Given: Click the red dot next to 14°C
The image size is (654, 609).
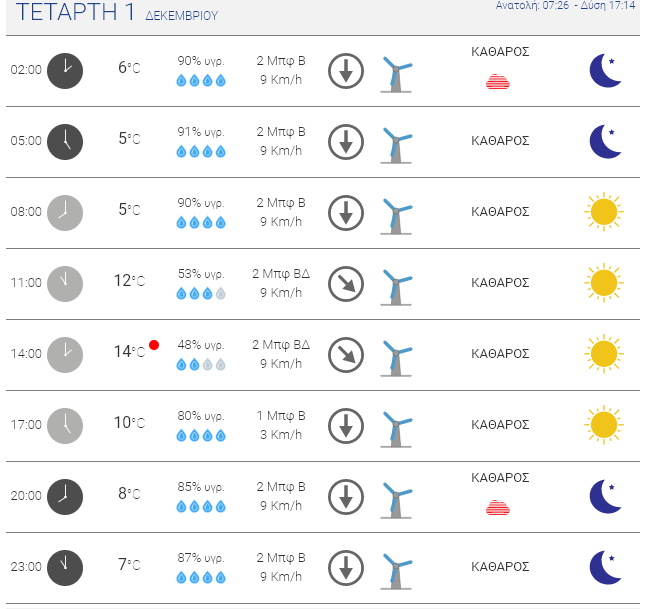Looking at the screenshot, I should pyautogui.click(x=154, y=345).
